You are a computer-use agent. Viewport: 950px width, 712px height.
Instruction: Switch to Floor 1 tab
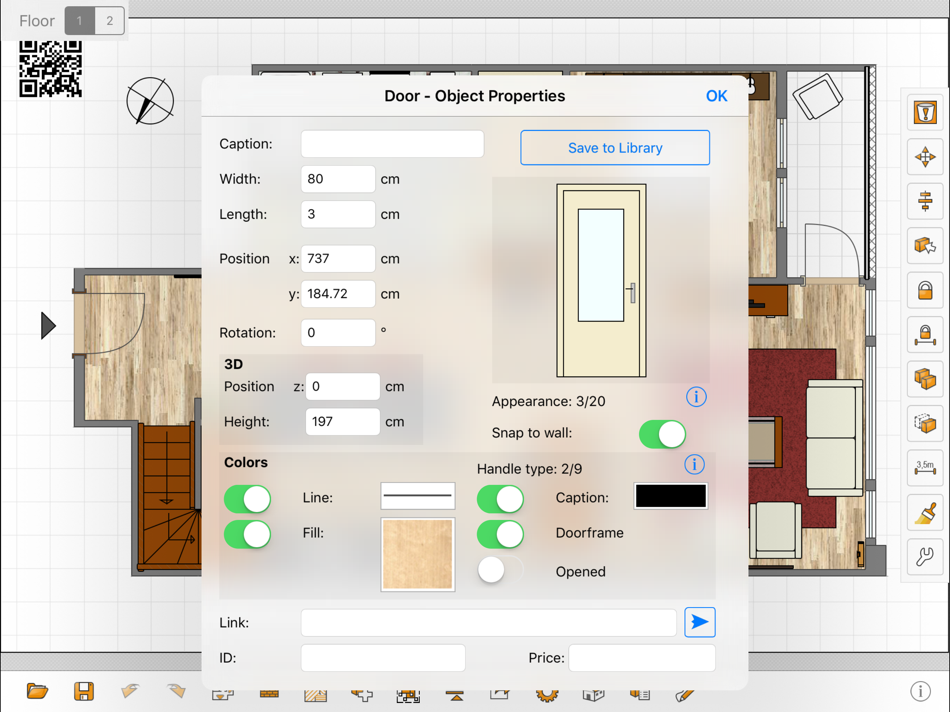click(x=79, y=21)
